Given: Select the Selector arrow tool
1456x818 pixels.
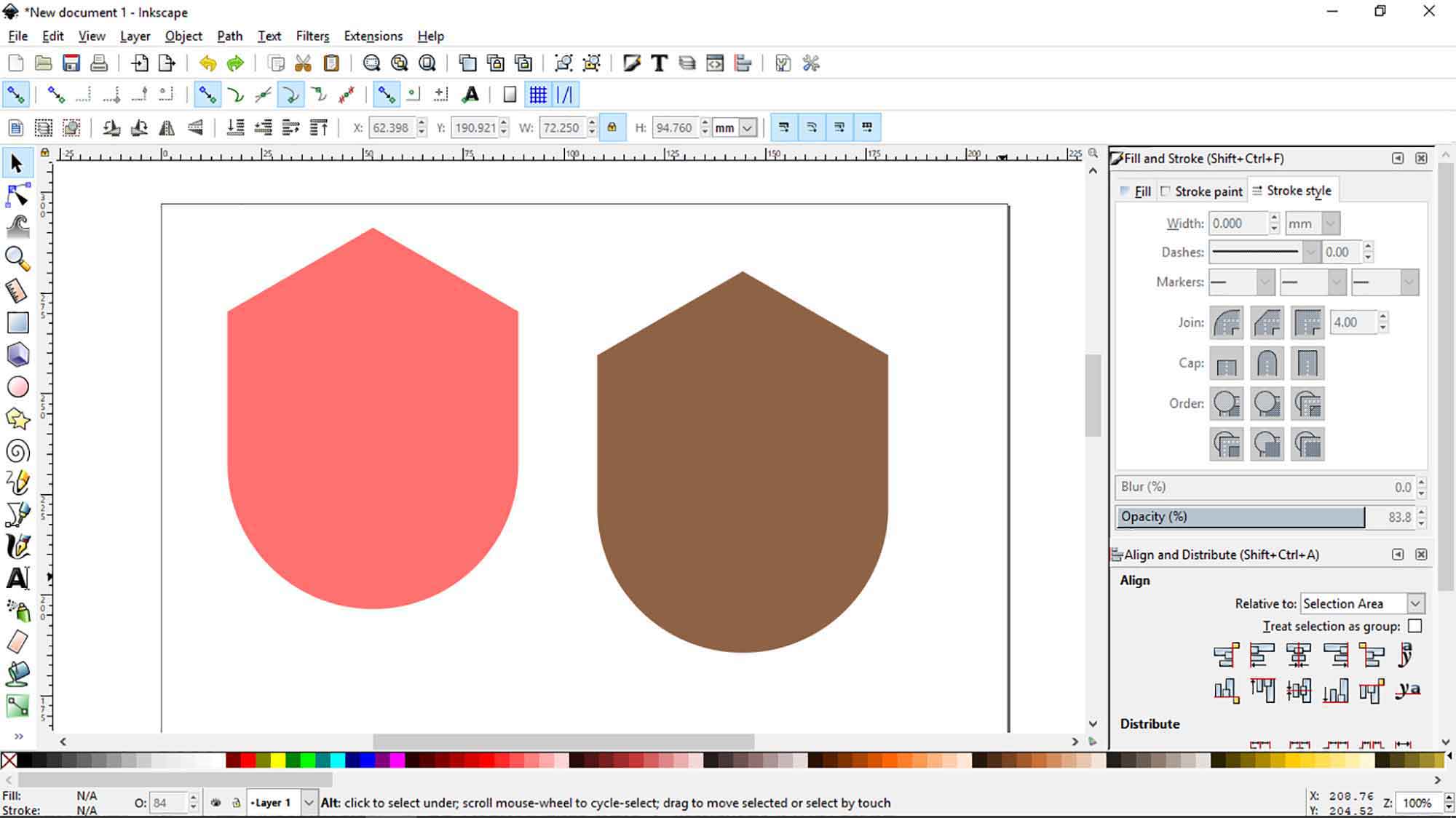Looking at the screenshot, I should (x=17, y=164).
